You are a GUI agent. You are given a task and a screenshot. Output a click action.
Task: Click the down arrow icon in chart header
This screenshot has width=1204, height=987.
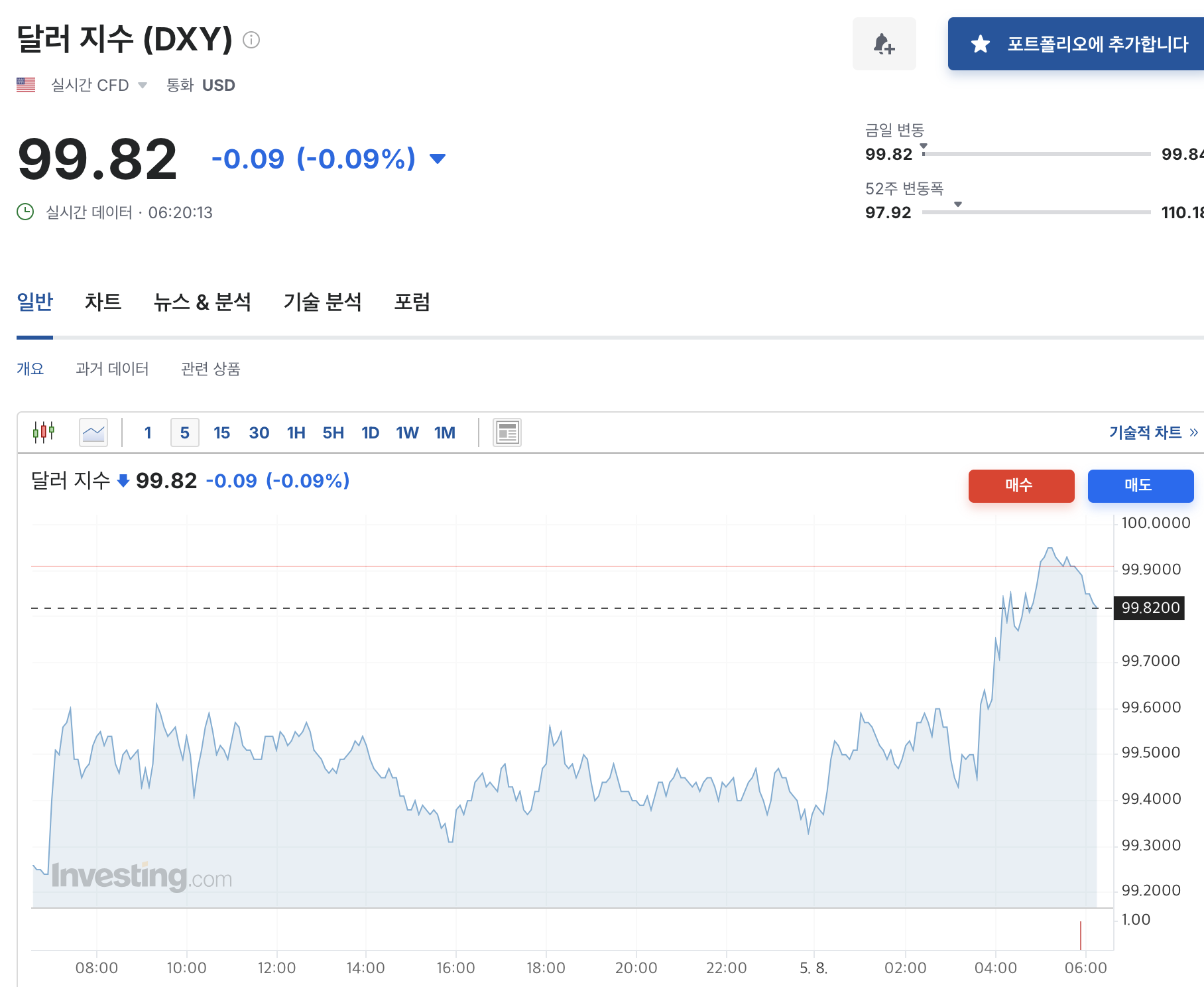tap(123, 481)
